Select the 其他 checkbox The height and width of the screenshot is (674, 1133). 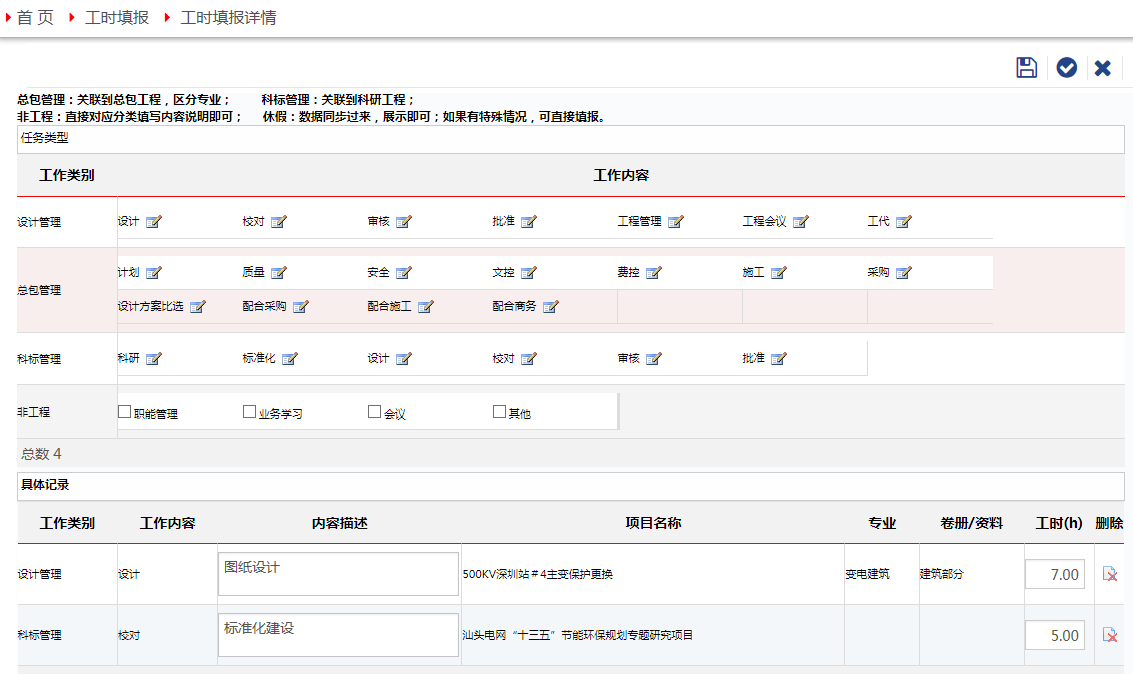(x=500, y=412)
